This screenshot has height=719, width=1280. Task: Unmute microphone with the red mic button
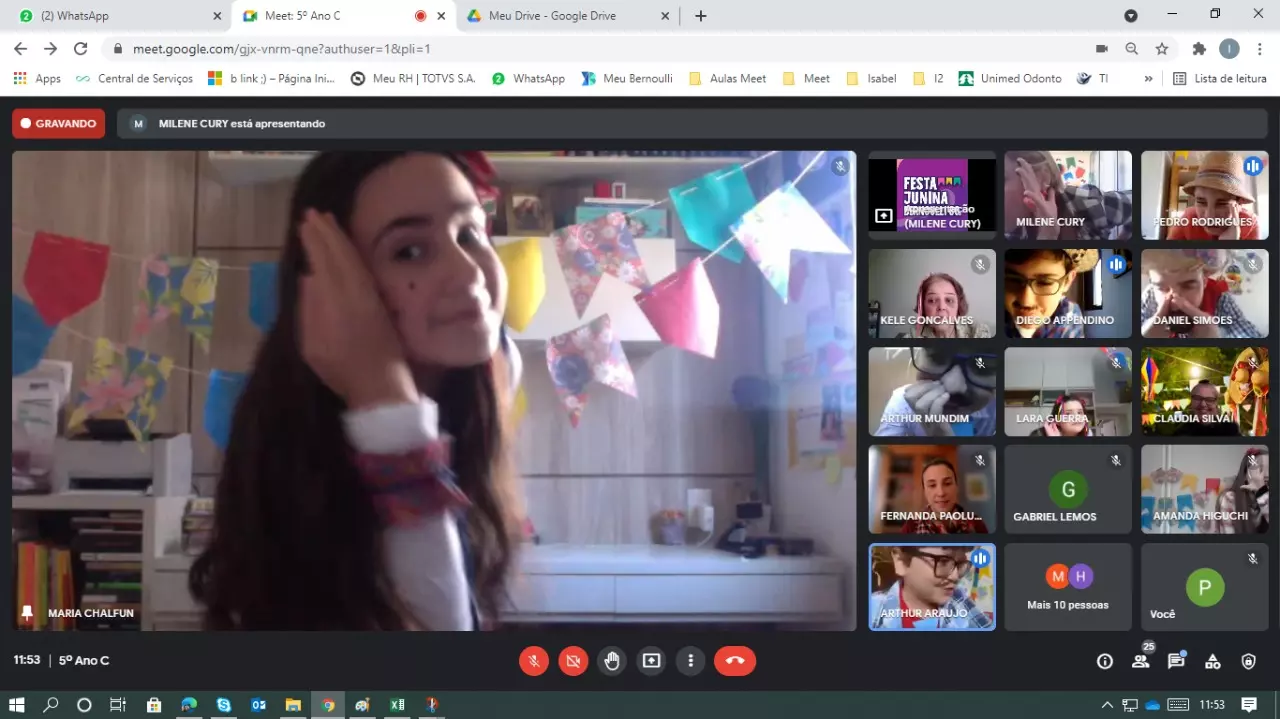534,661
